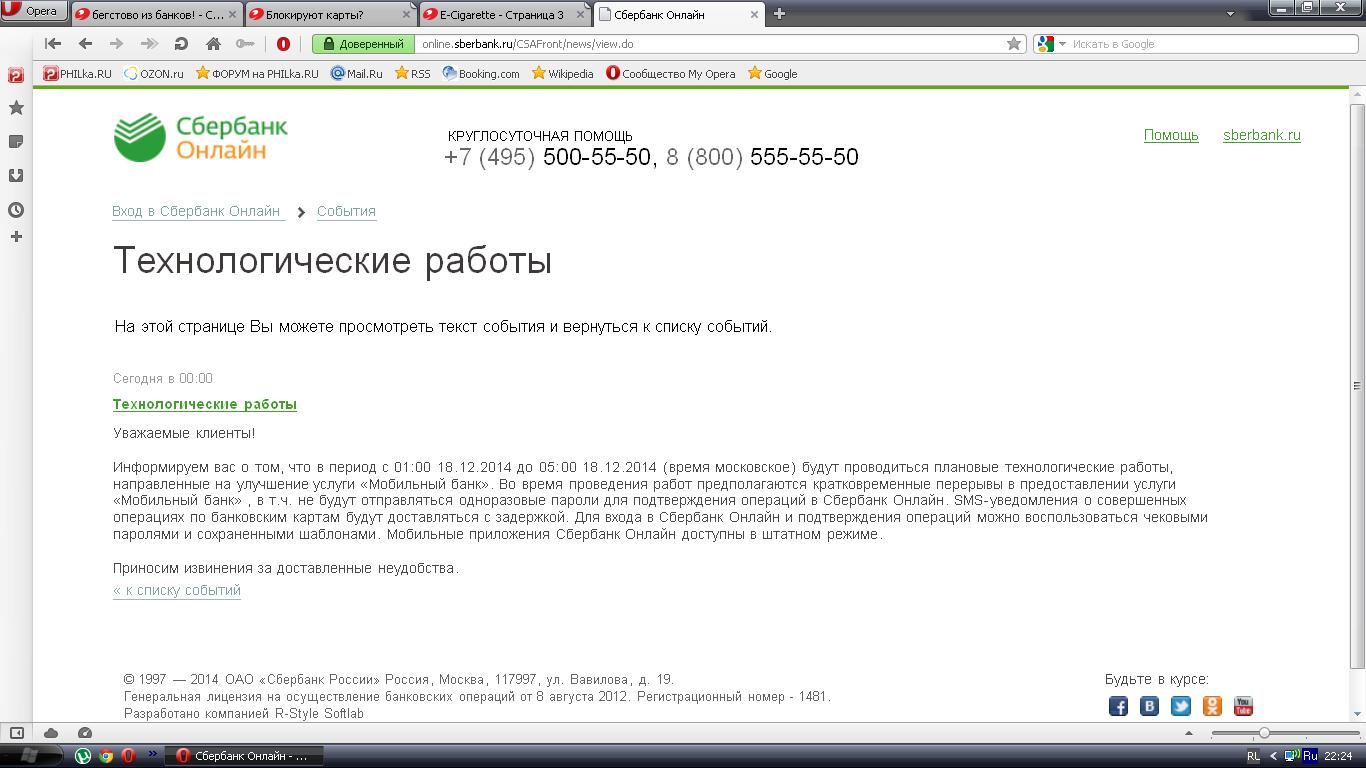Open the 'Доверенный' security badge
The width and height of the screenshot is (1366, 768).
(364, 44)
